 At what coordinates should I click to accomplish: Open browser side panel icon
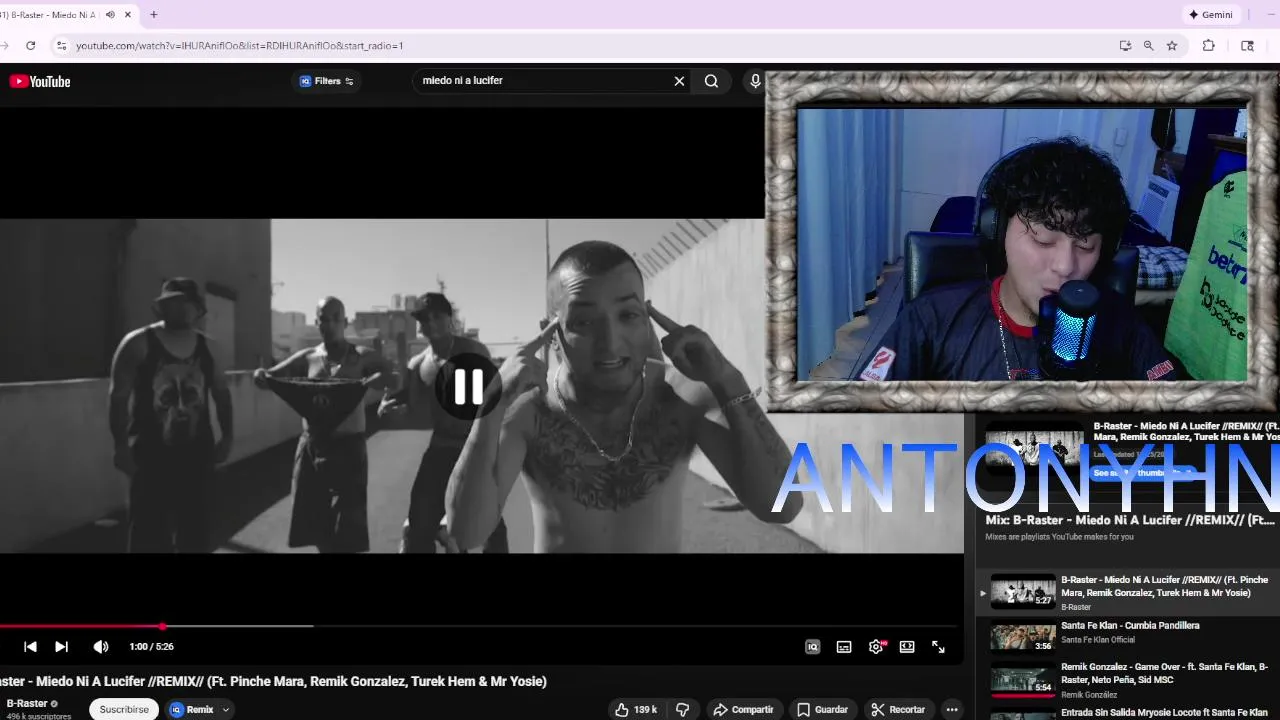1247,45
